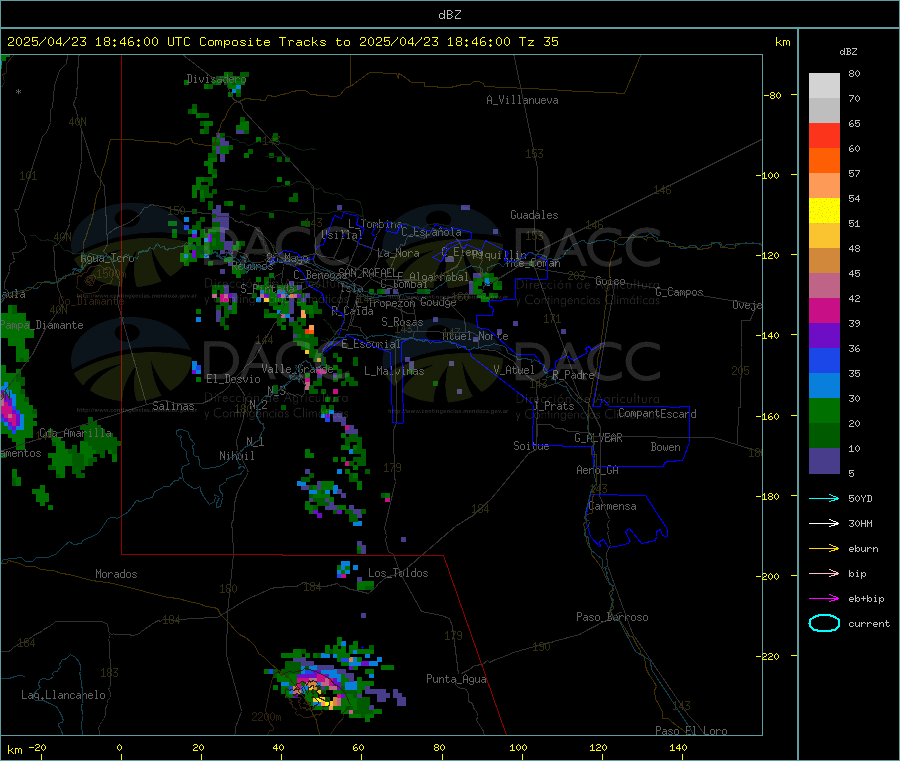Click the 'El_Desvio' map label
The height and width of the screenshot is (761, 900).
pos(233,379)
